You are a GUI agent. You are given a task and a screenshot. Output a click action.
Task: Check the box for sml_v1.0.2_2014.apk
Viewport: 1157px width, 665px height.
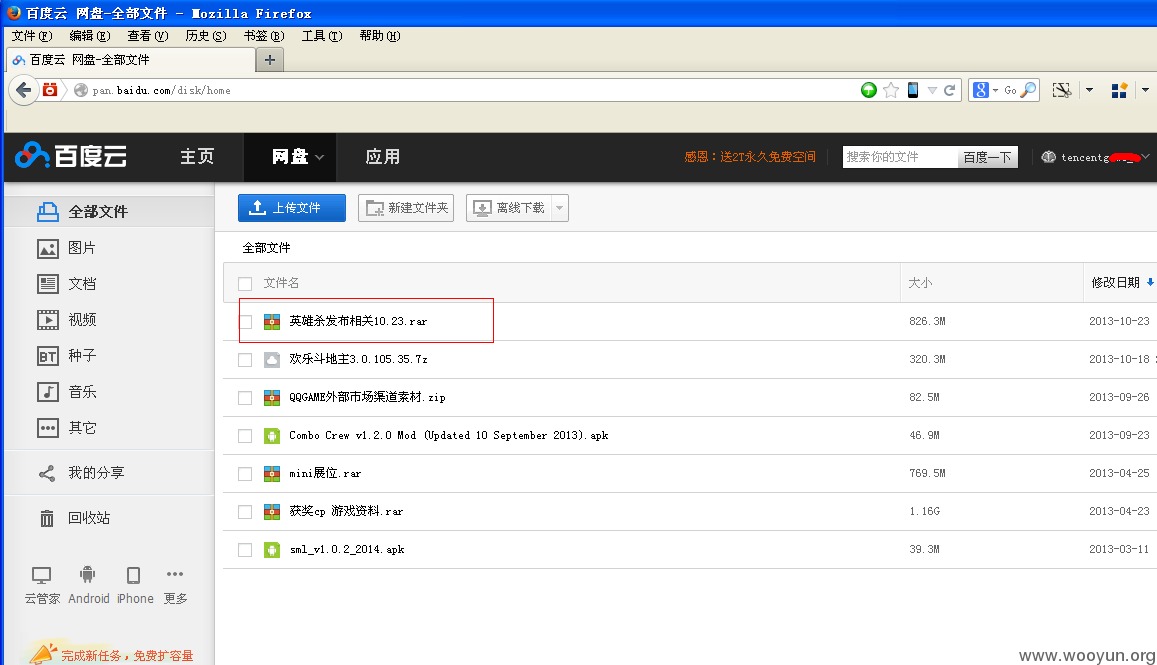point(245,550)
